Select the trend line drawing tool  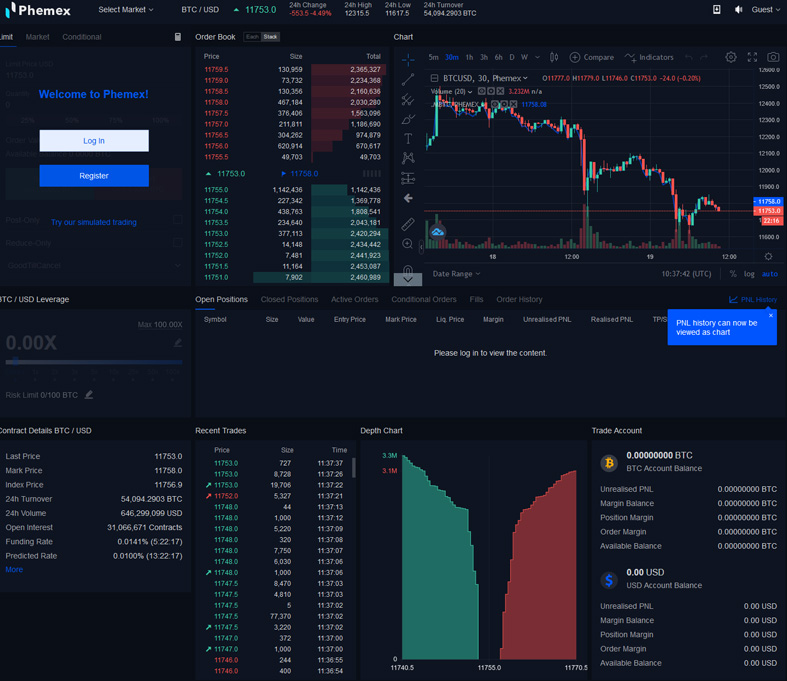click(x=408, y=79)
